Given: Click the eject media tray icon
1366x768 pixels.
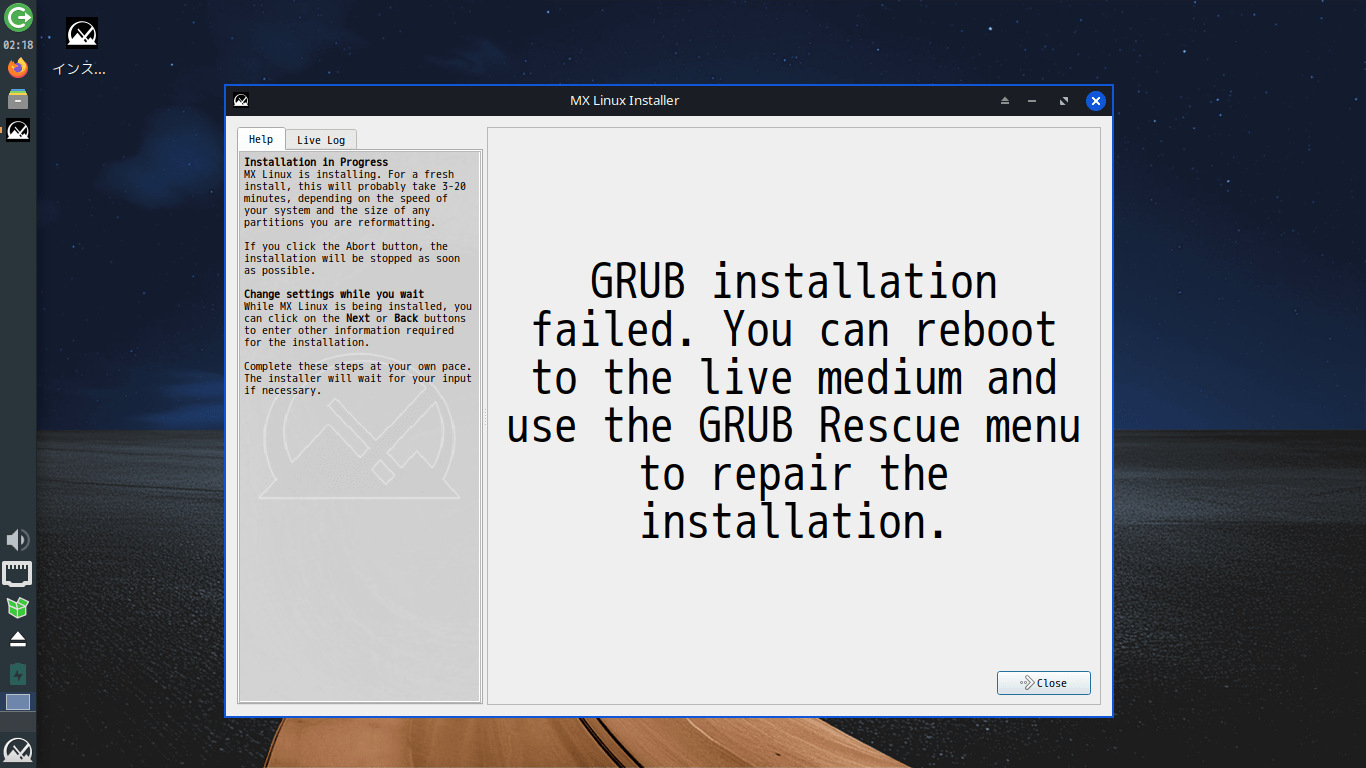Looking at the screenshot, I should [x=18, y=639].
